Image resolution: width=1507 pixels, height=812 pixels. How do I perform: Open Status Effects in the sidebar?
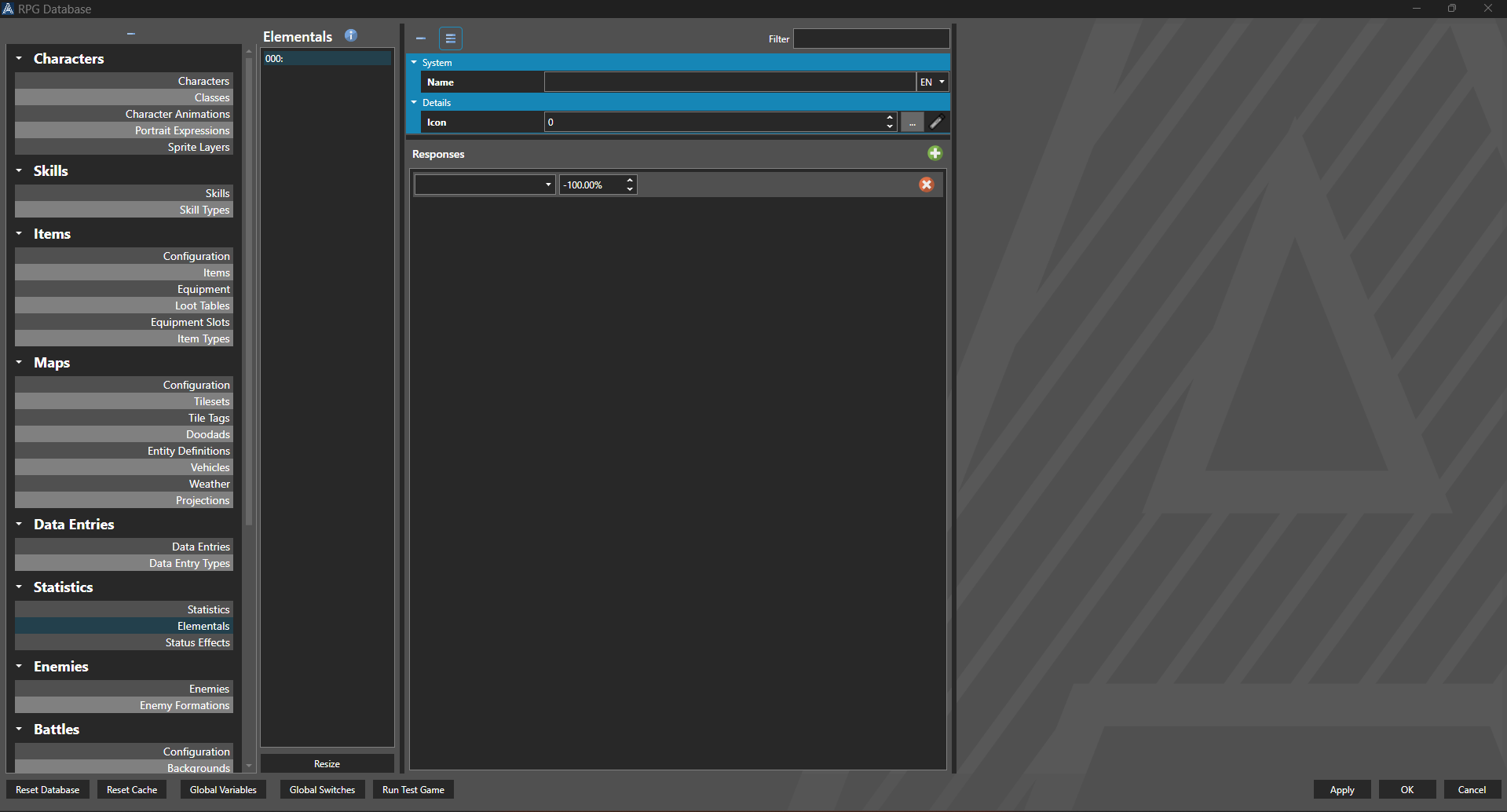click(x=197, y=642)
